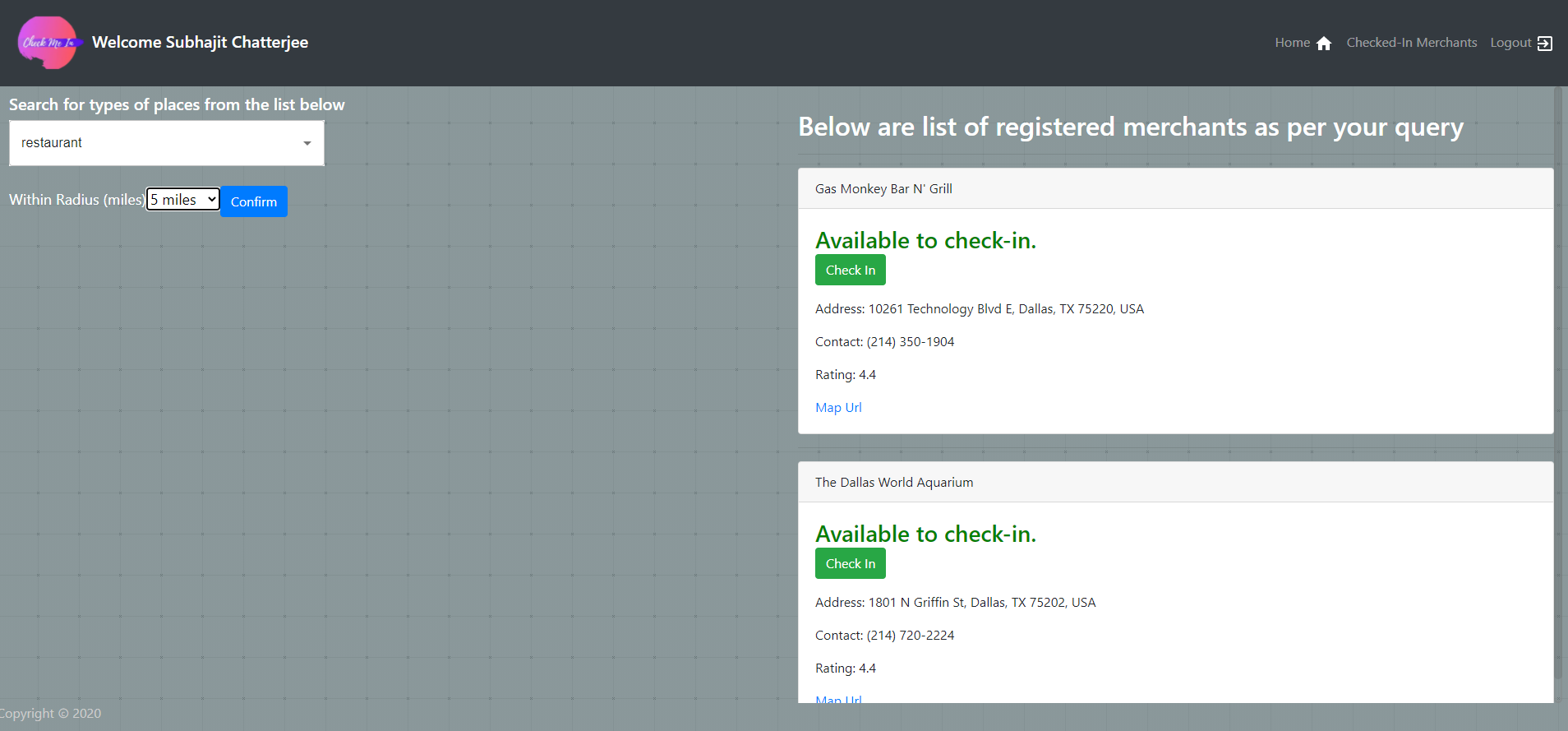Click the Confirm button
1568x731 pixels.
254,201
